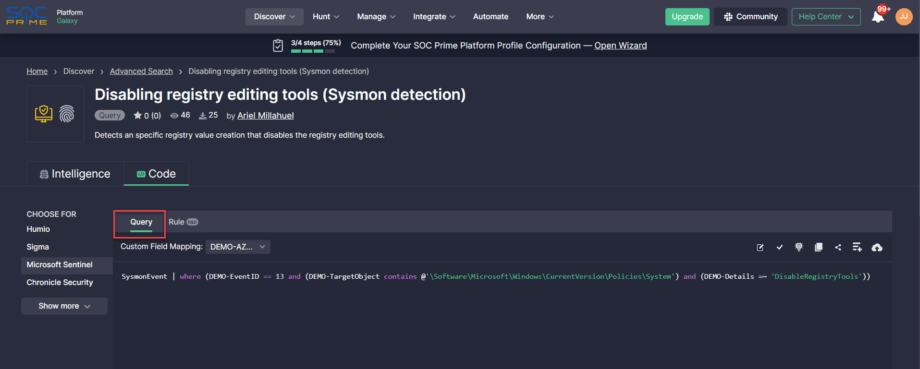Click the description text starting 'Detects an specific'
Viewport: 920px width, 369px height.
[x=239, y=135]
